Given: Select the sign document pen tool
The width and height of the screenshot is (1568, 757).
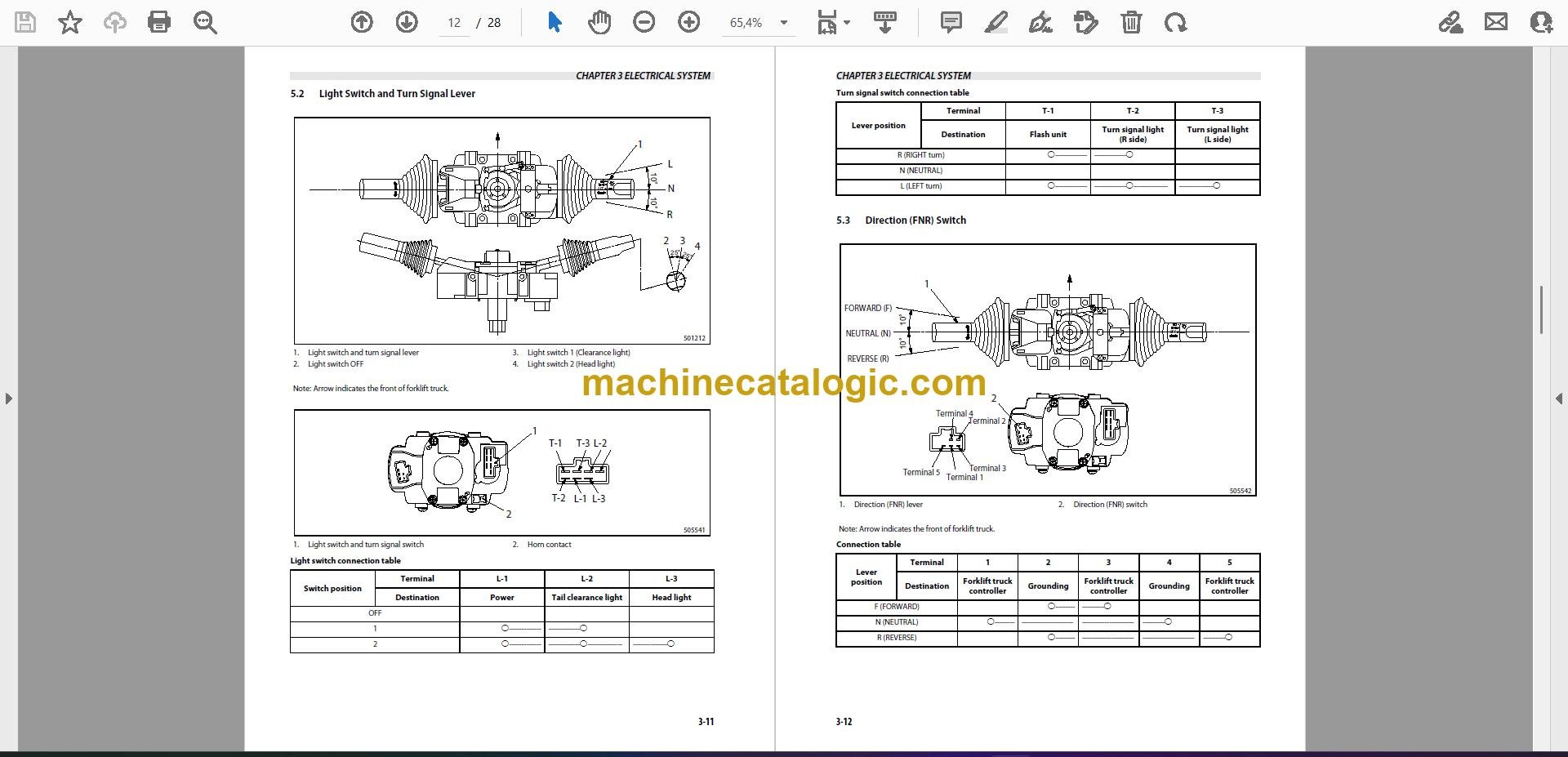Looking at the screenshot, I should 1040,22.
